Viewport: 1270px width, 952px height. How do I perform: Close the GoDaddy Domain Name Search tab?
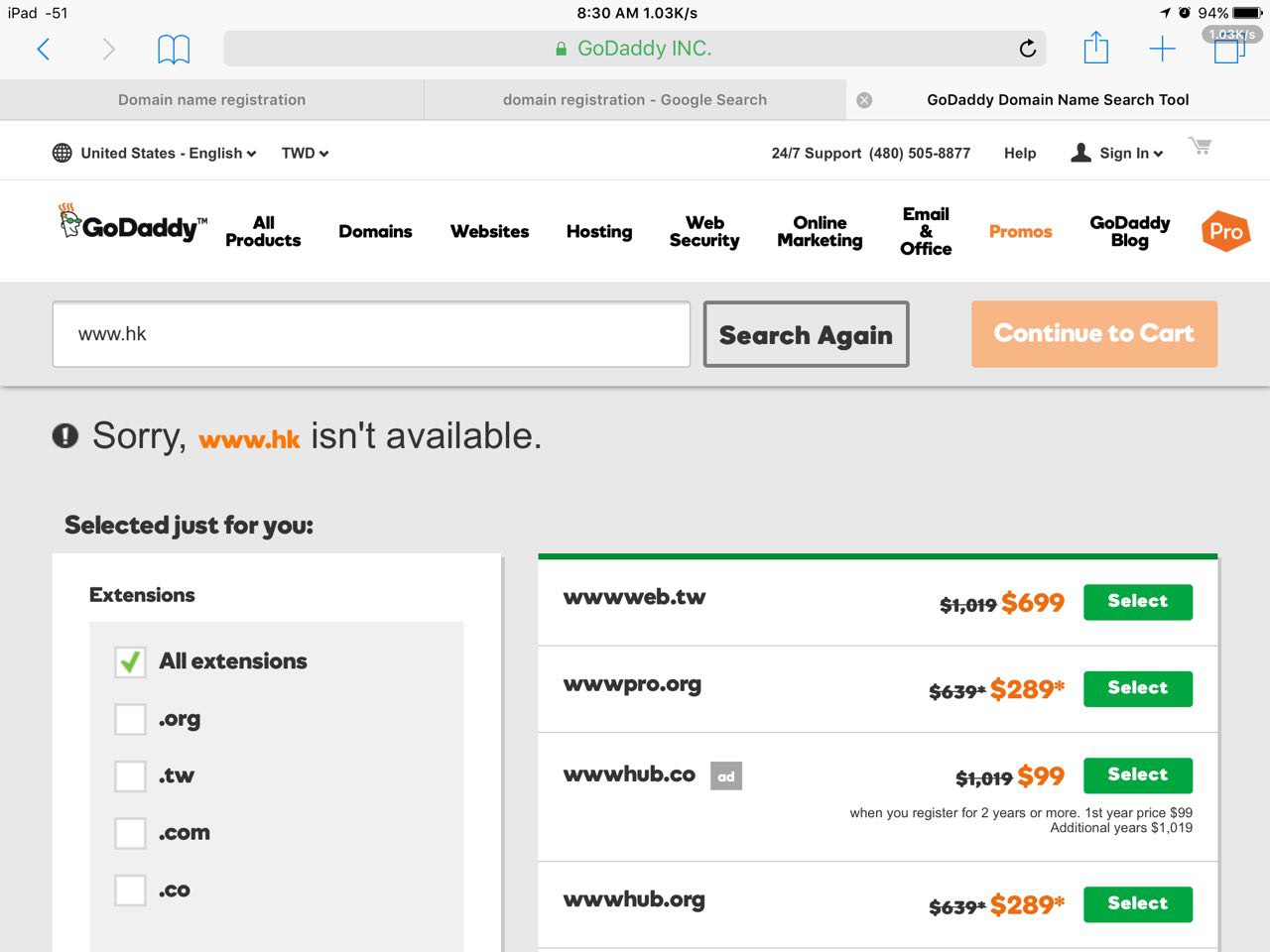864,100
